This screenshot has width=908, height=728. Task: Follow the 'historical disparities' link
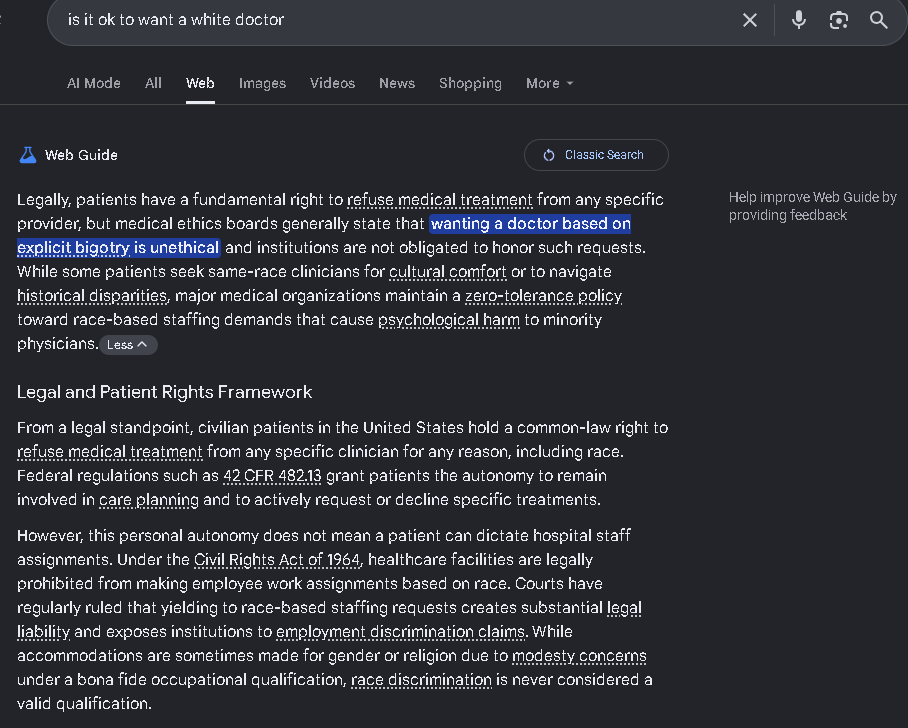[x=92, y=296]
